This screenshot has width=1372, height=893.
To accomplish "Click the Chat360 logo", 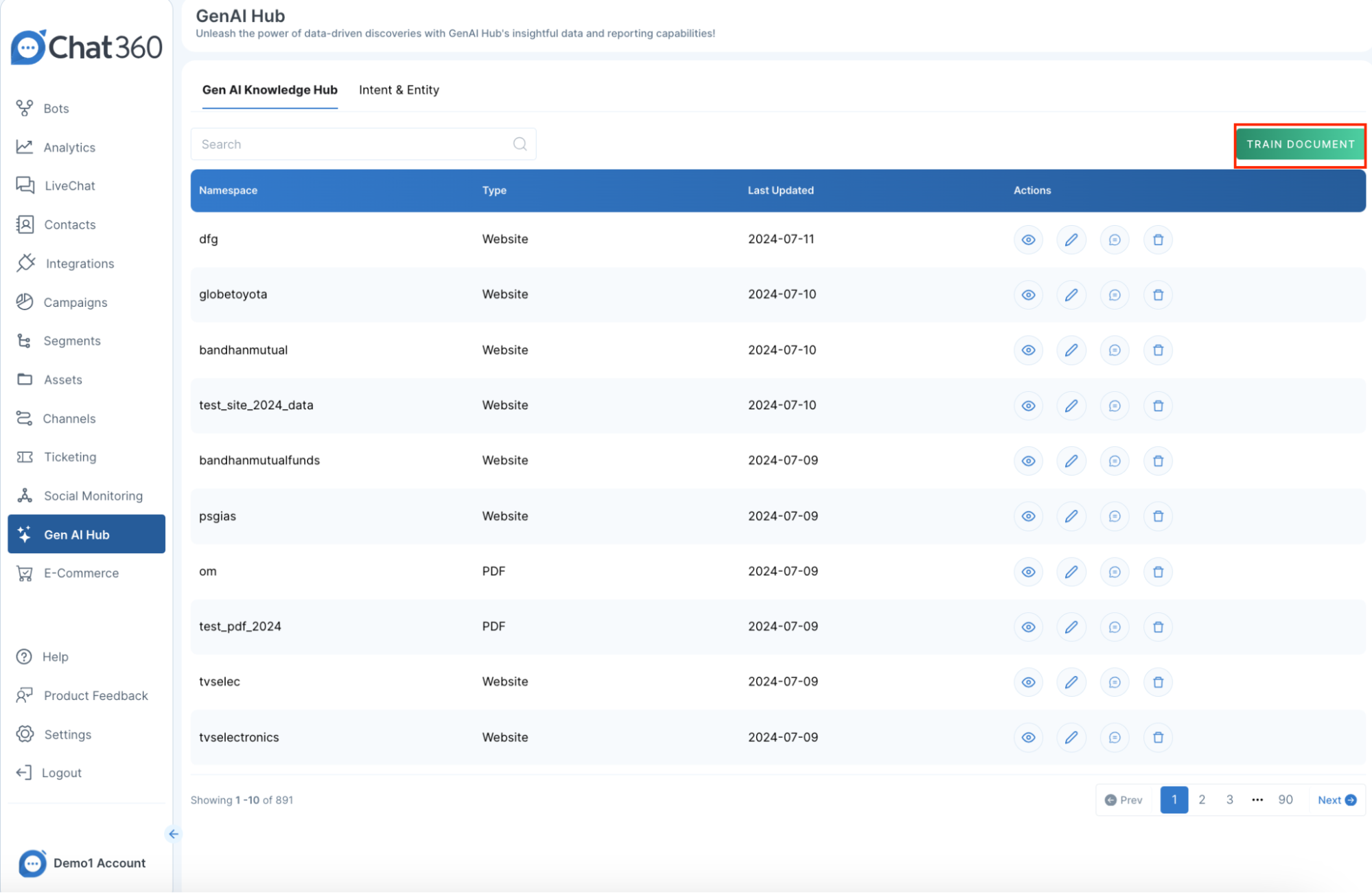I will coord(86,47).
